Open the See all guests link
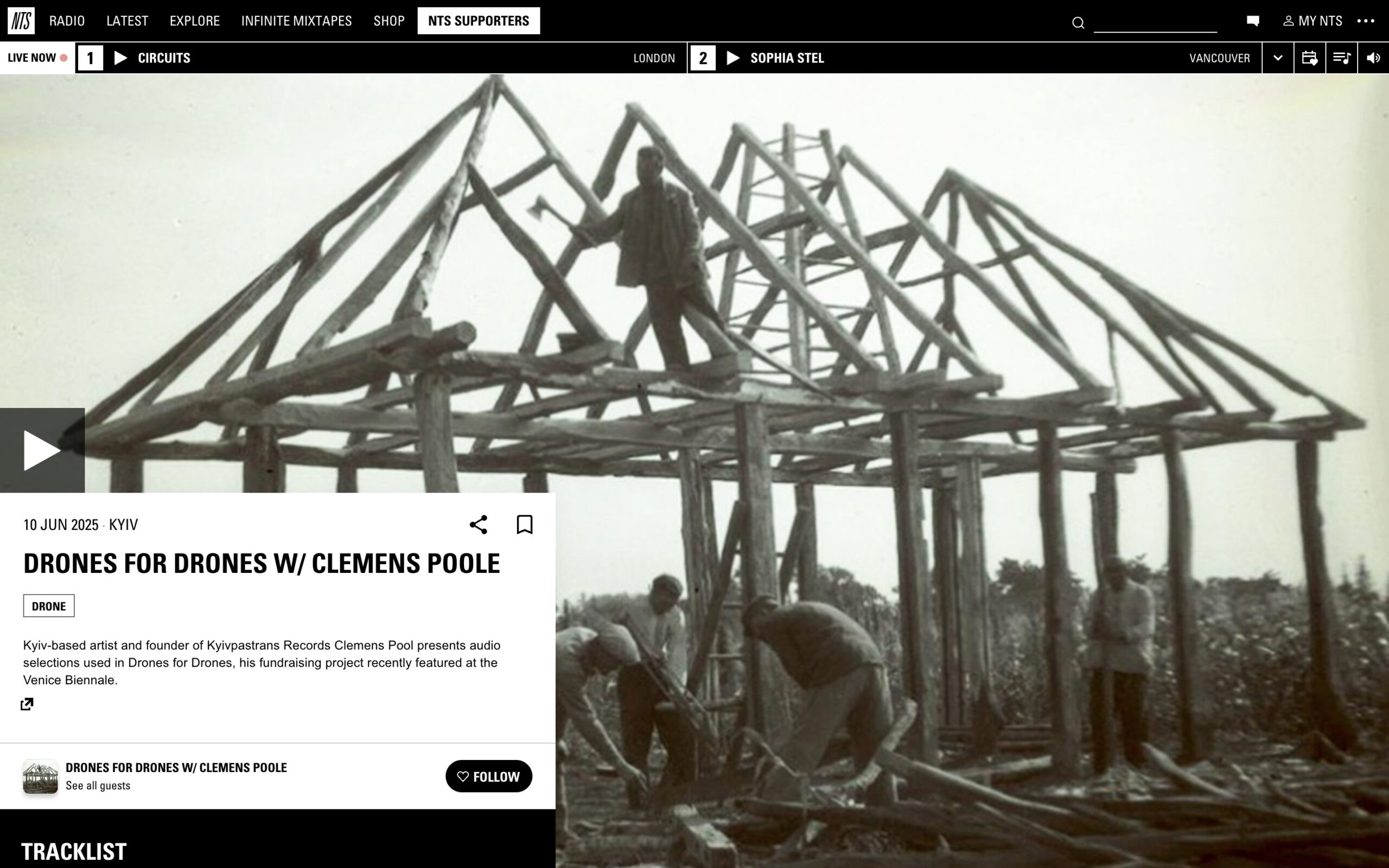The image size is (1389, 868). (98, 786)
